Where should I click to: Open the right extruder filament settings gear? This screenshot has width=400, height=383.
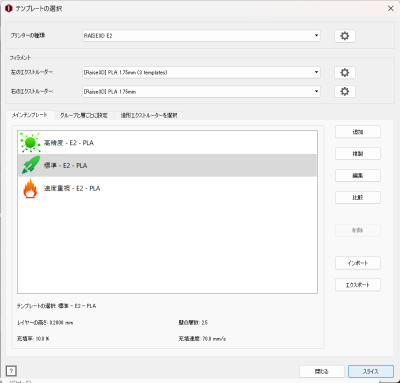click(345, 91)
